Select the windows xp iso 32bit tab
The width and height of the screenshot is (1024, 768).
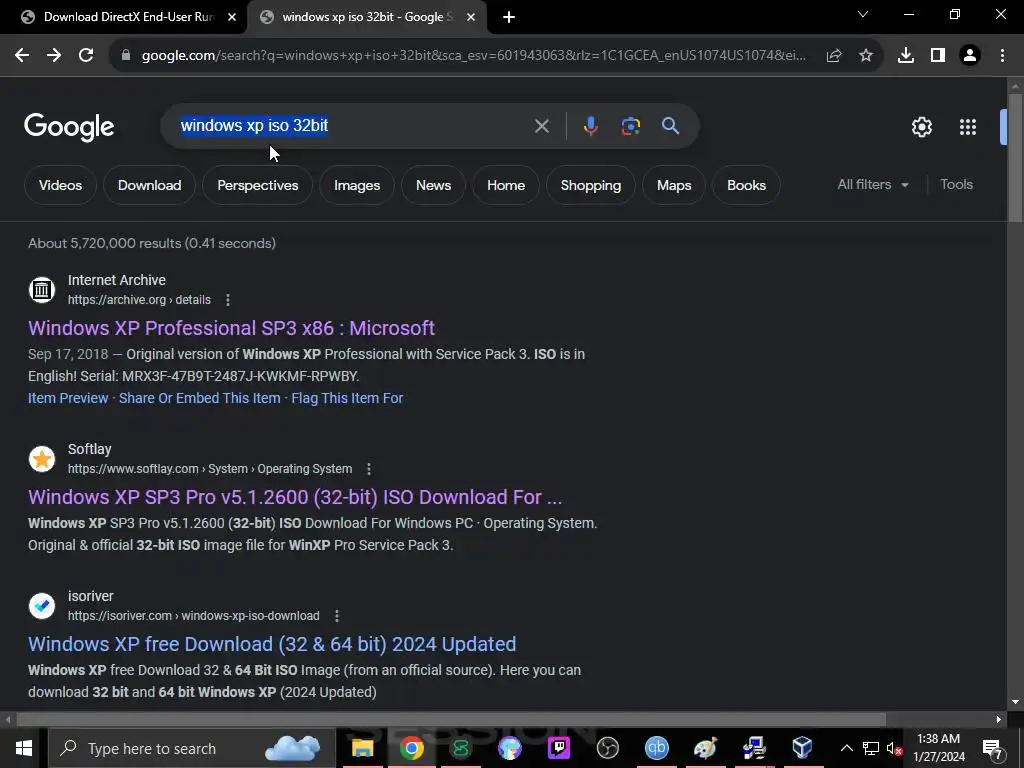(366, 17)
